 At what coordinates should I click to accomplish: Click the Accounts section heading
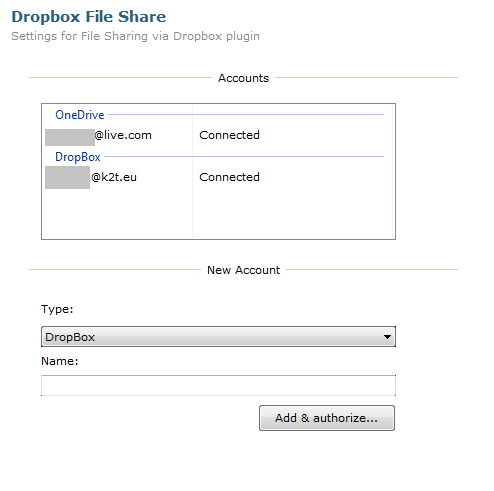click(x=243, y=78)
